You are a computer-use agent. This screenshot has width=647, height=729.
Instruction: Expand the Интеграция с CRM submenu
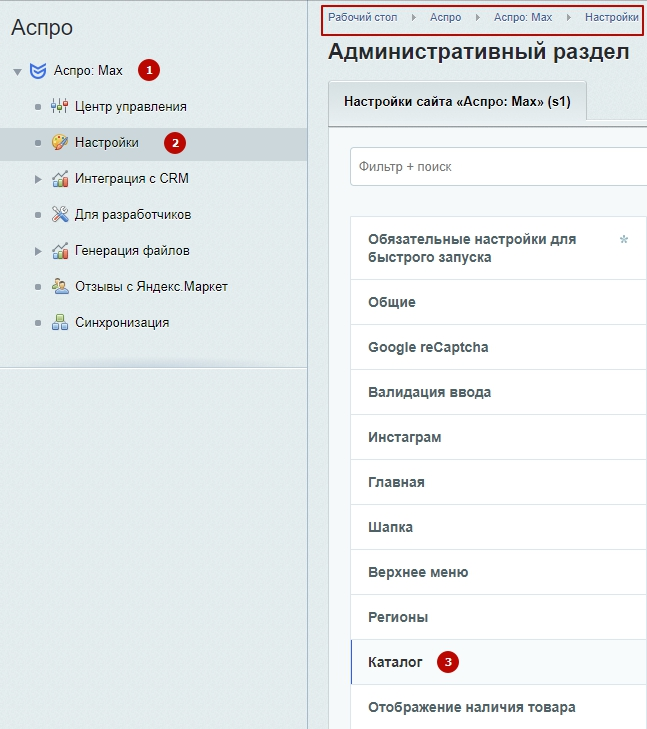[x=38, y=179]
